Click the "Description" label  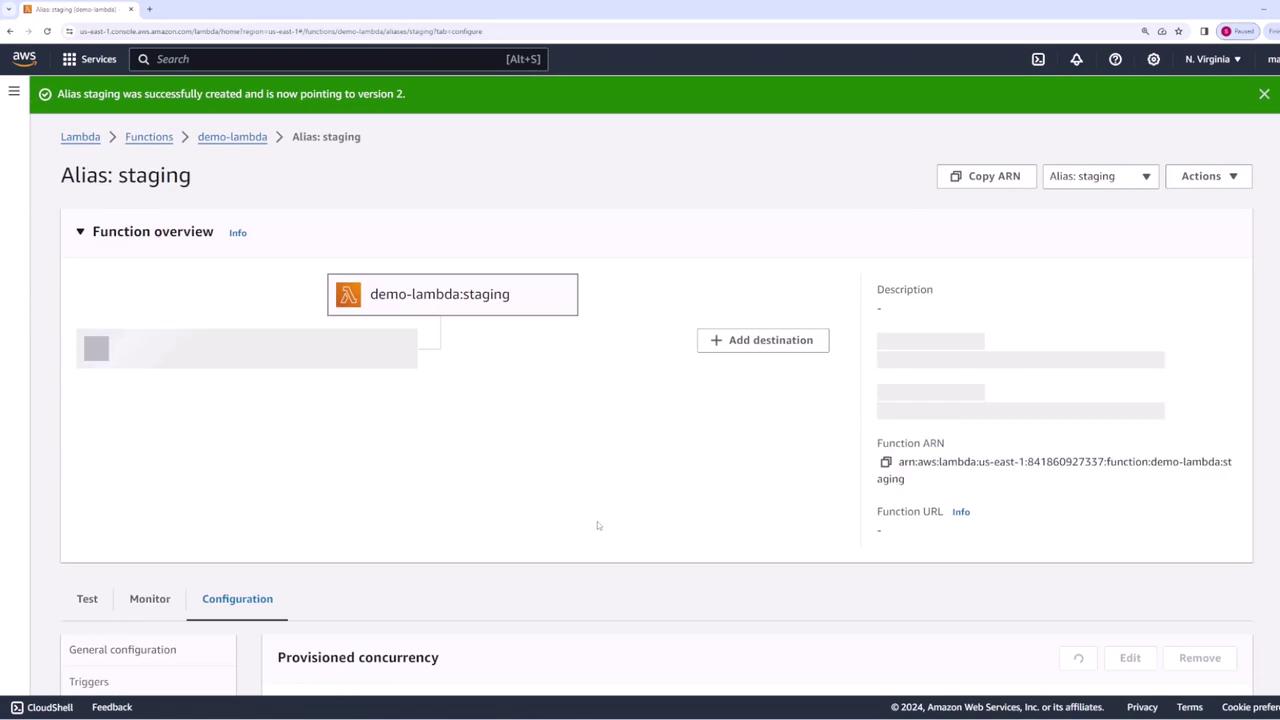click(905, 290)
